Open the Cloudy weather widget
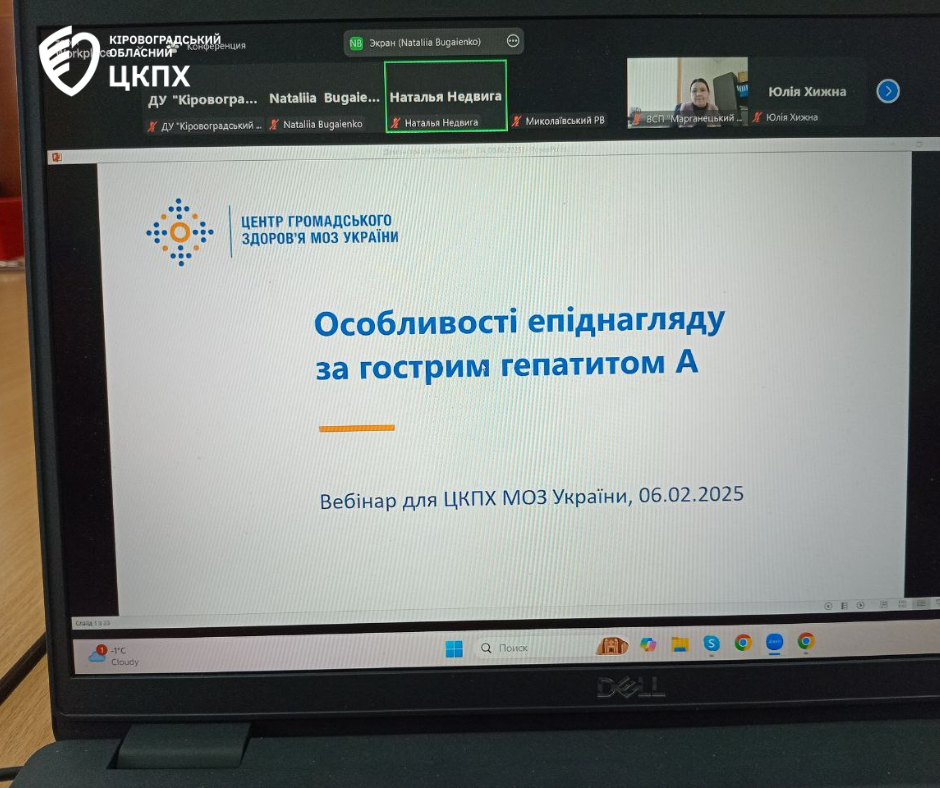This screenshot has width=940, height=788. coord(115,656)
